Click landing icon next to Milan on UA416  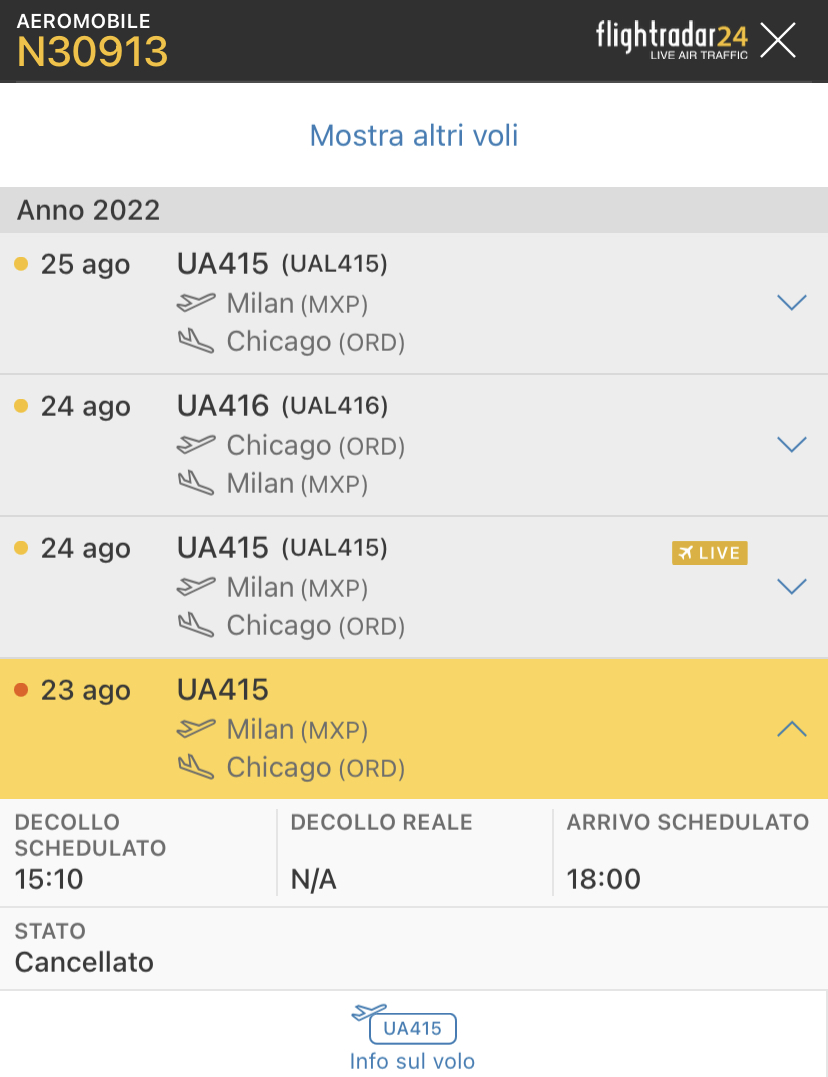(196, 483)
